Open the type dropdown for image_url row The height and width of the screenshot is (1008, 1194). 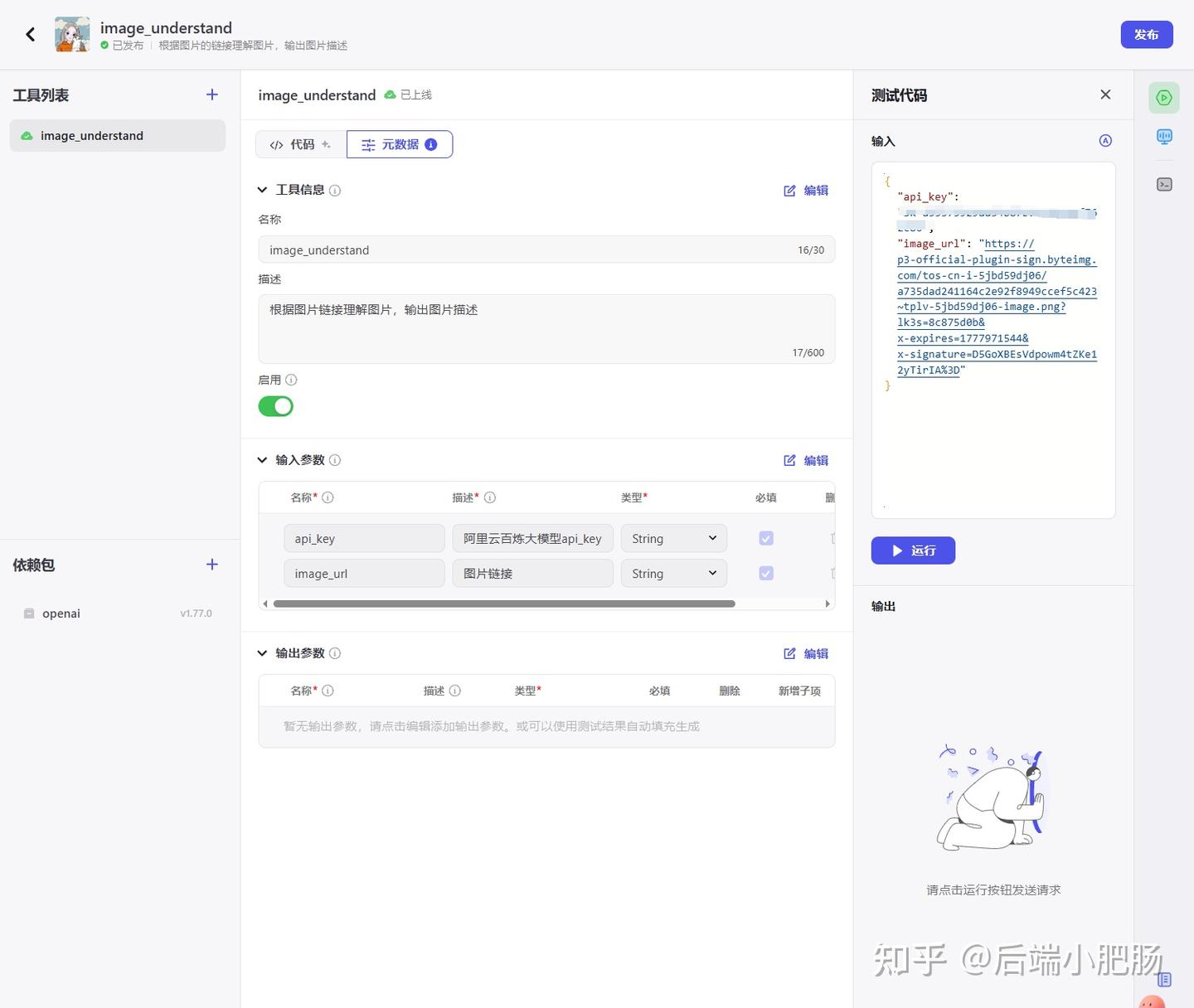click(674, 573)
